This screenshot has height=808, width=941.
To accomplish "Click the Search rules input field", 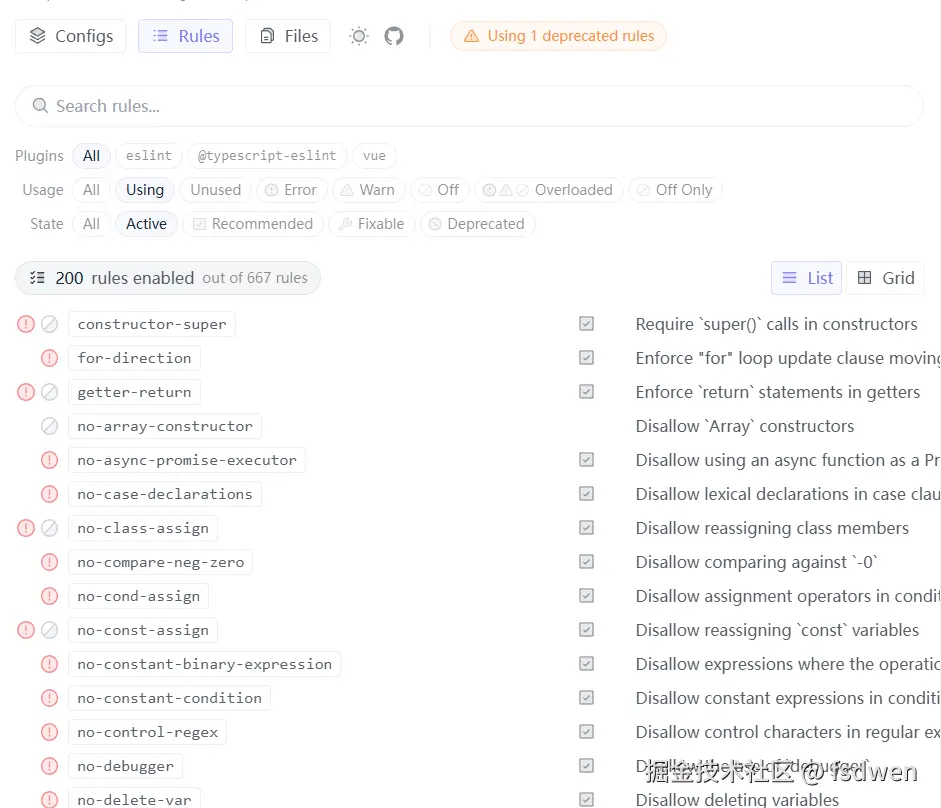I will tap(469, 106).
